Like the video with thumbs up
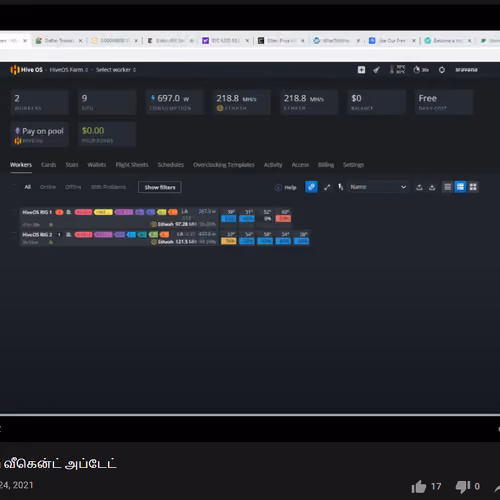Screen dimensions: 500x500 [419, 487]
